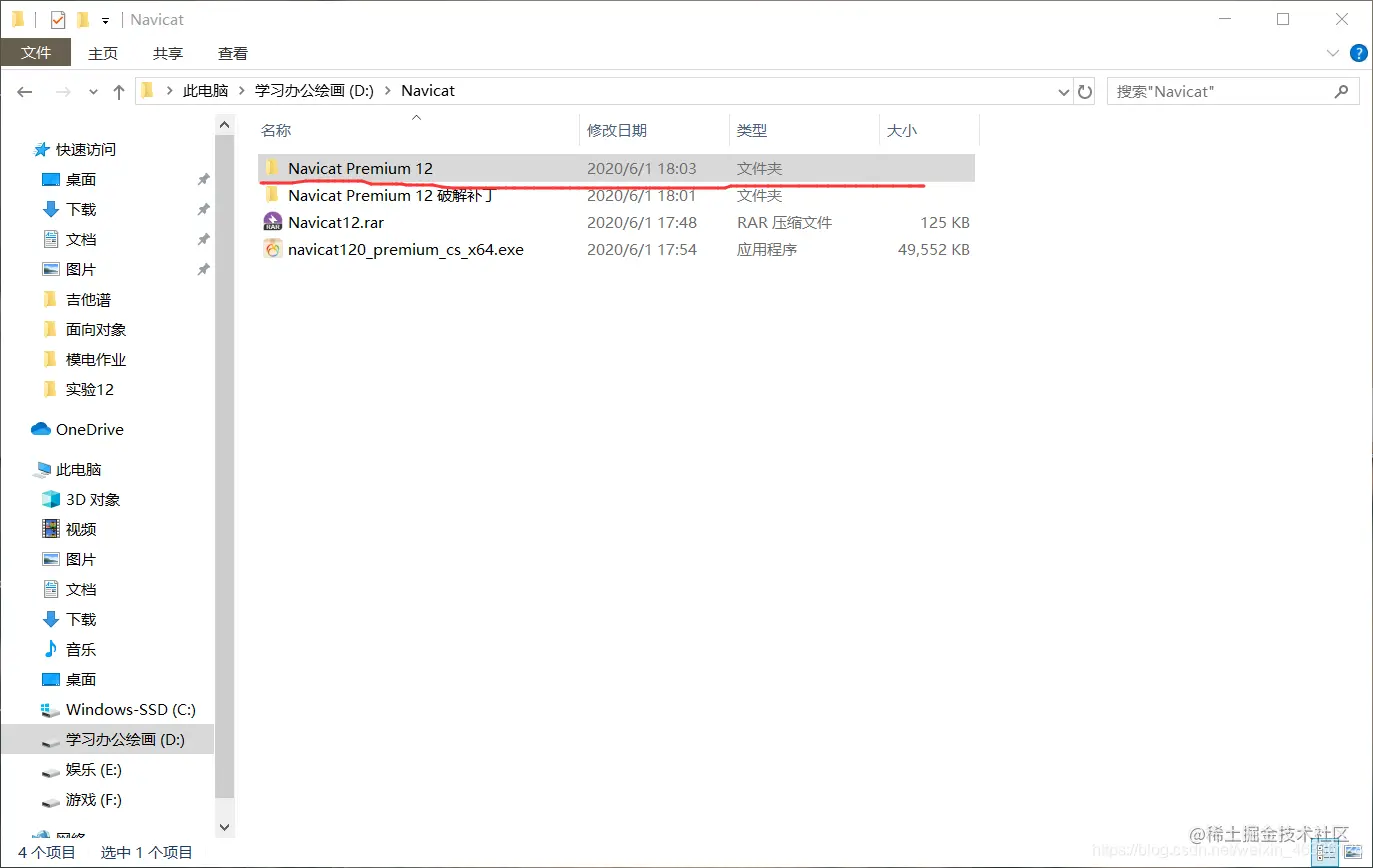The height and width of the screenshot is (868, 1373).
Task: Open the recent locations dropdown arrow
Action: (93, 92)
